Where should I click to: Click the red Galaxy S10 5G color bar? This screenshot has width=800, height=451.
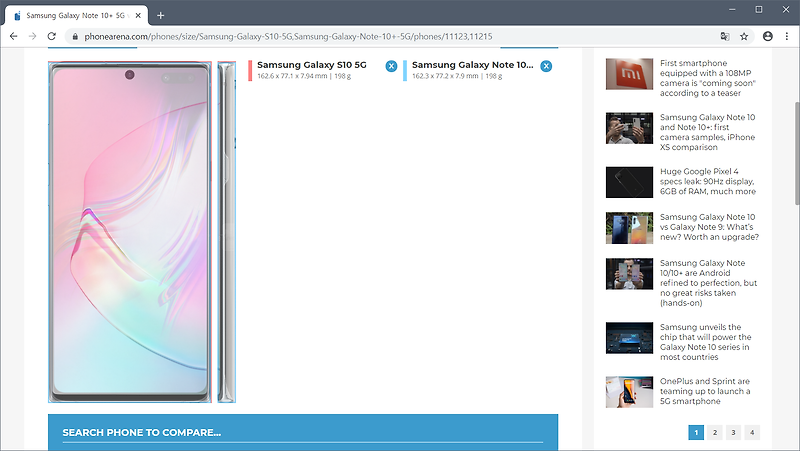250,70
